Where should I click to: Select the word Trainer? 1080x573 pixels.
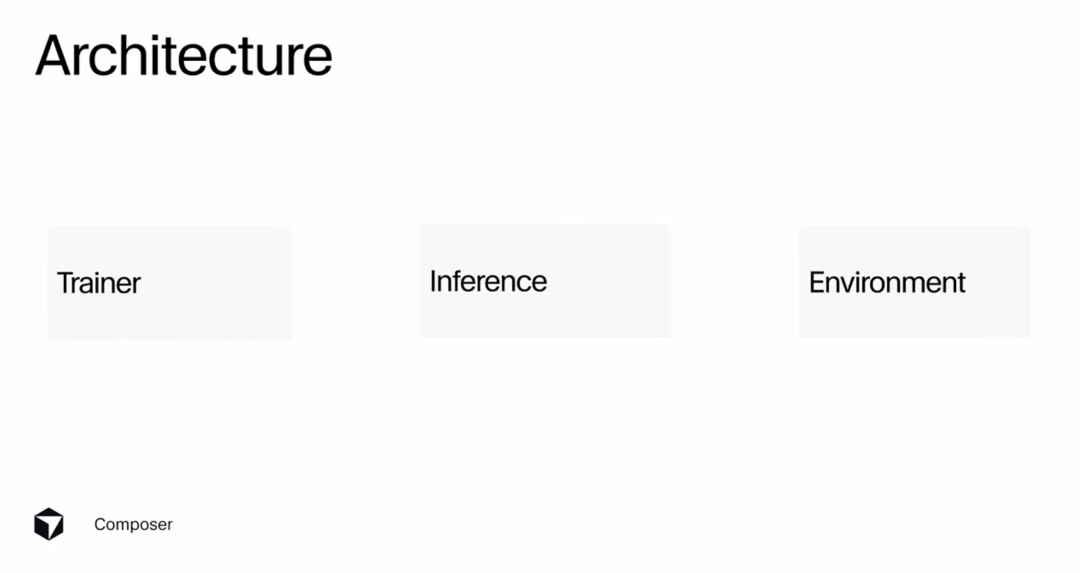pyautogui.click(x=99, y=283)
